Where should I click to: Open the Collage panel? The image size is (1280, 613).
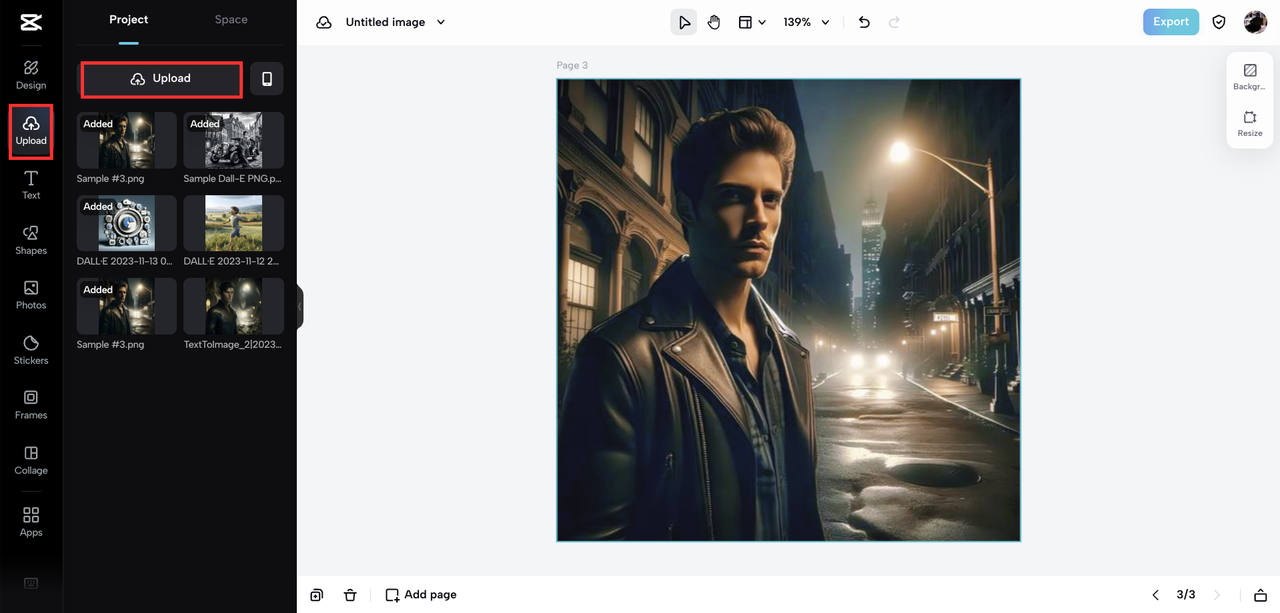click(x=31, y=460)
